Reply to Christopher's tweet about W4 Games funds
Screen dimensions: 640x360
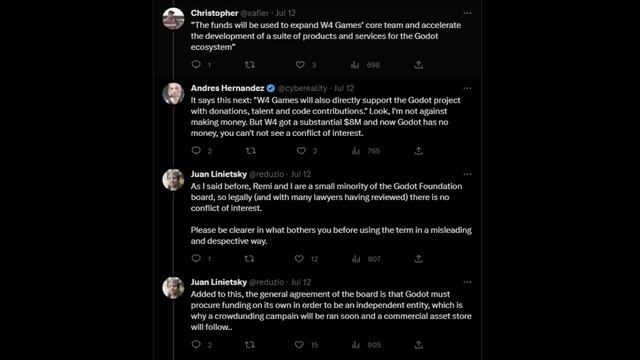[x=196, y=64]
